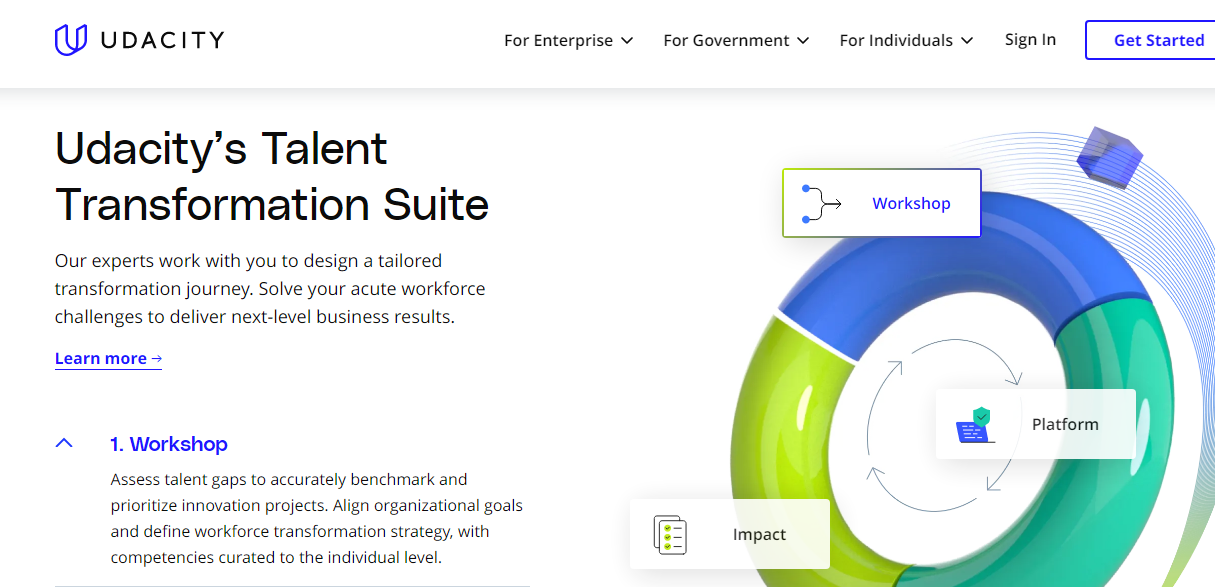Expand the For Enterprise chevron arrow

(627, 41)
